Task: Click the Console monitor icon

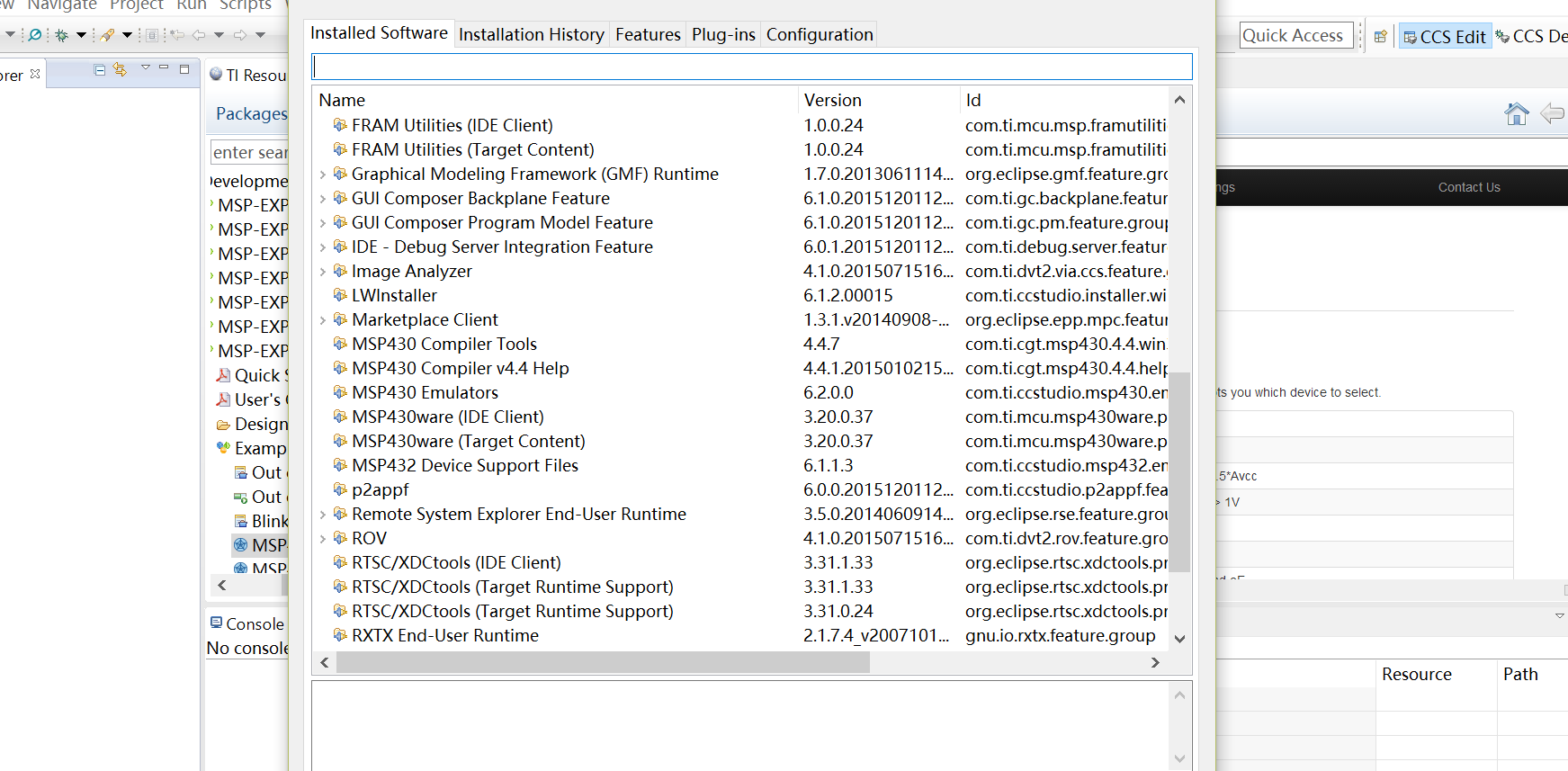Action: (x=216, y=623)
